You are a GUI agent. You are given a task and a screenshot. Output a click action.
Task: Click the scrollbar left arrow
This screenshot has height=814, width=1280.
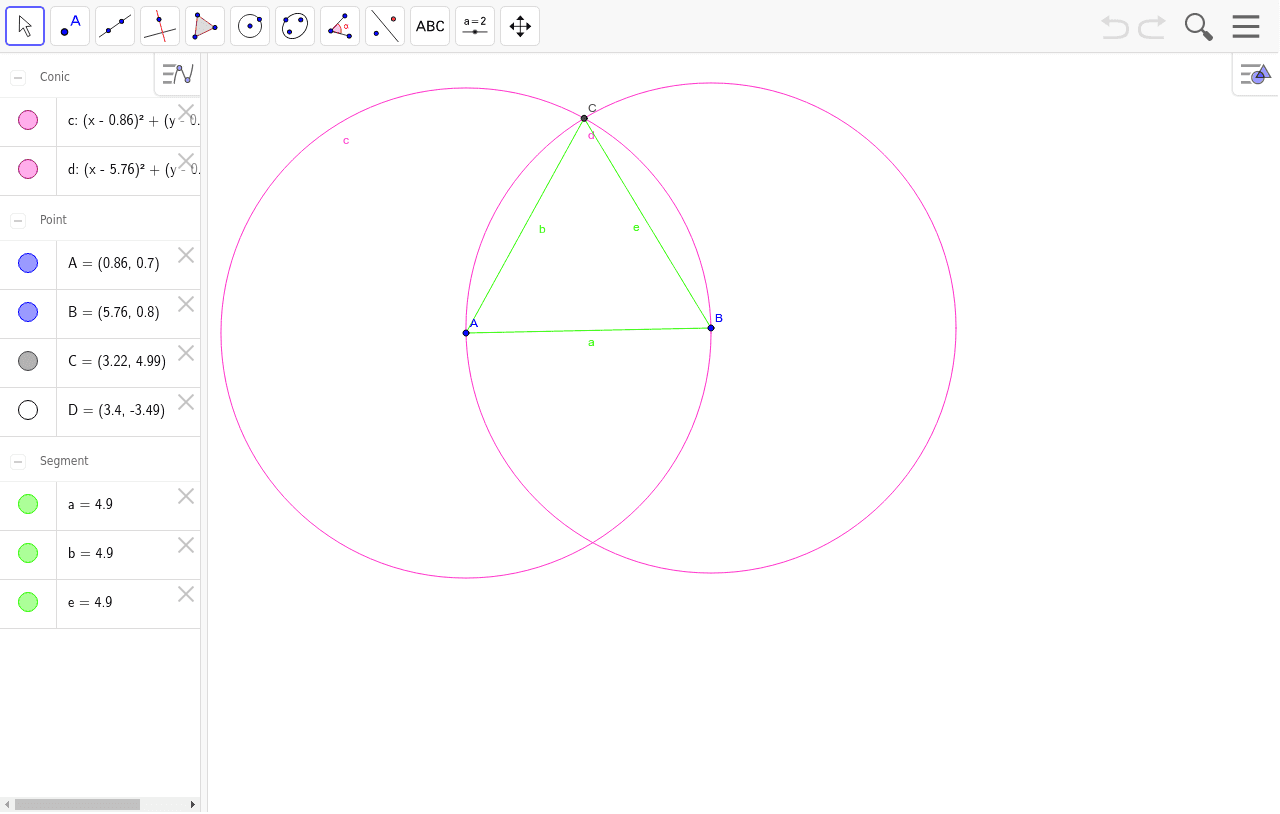coord(7,804)
